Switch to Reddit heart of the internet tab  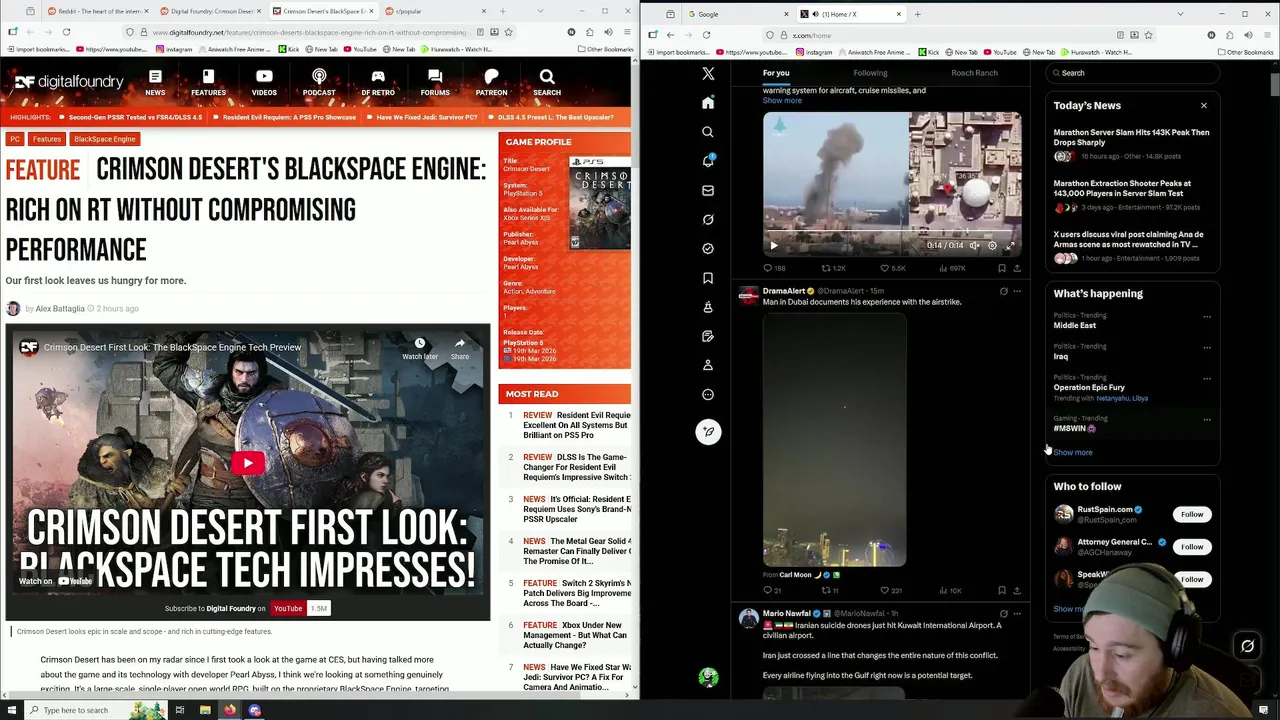pyautogui.click(x=98, y=11)
